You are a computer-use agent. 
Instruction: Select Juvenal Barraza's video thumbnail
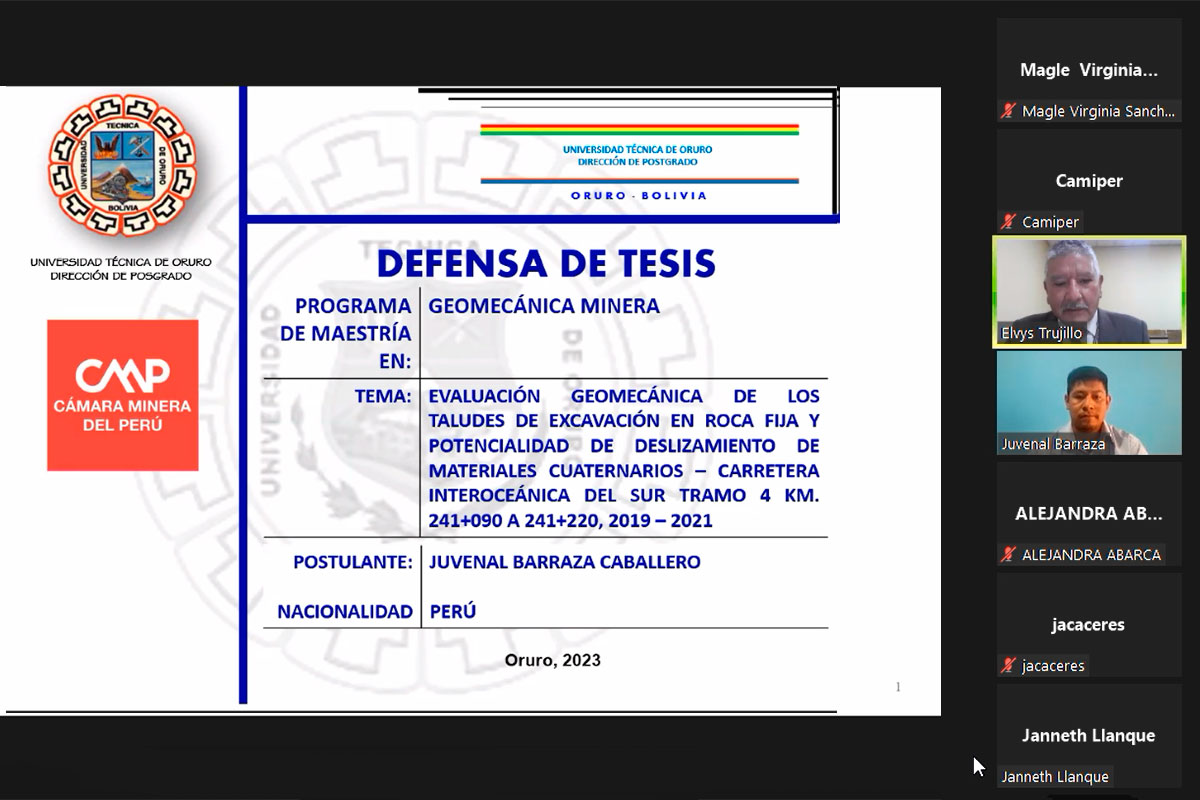tap(1088, 400)
